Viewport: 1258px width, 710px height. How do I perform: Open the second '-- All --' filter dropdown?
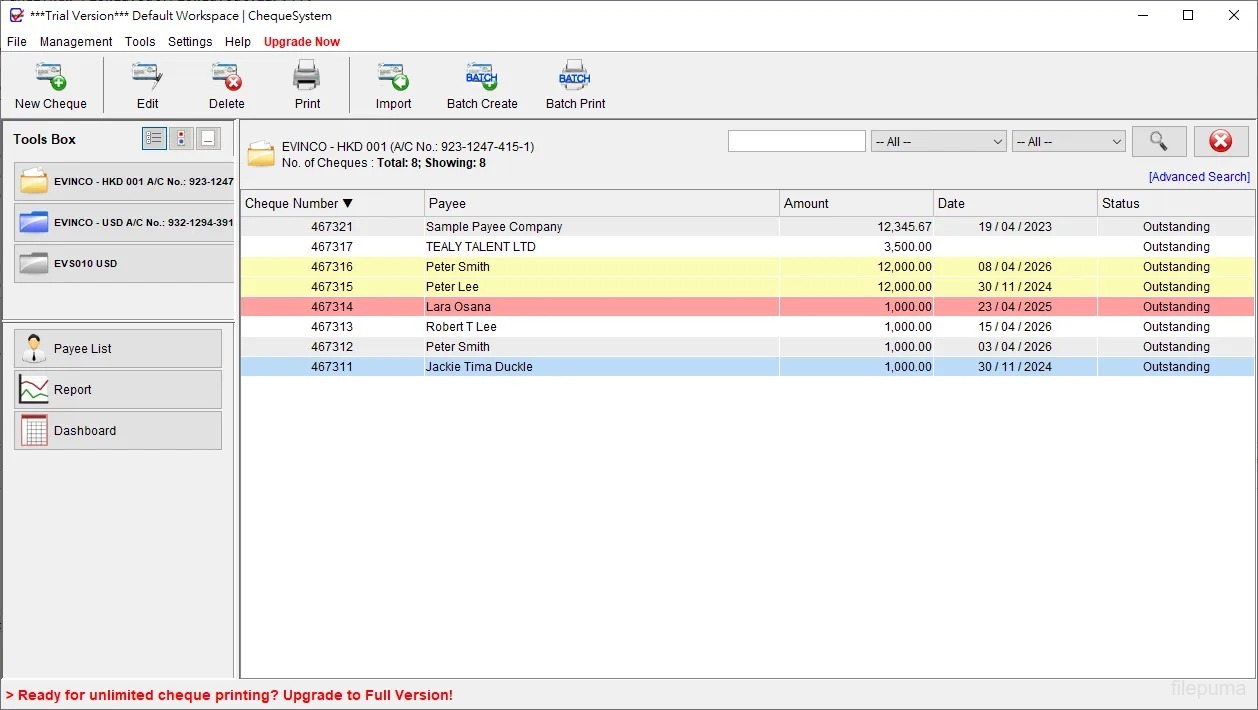pos(1068,142)
